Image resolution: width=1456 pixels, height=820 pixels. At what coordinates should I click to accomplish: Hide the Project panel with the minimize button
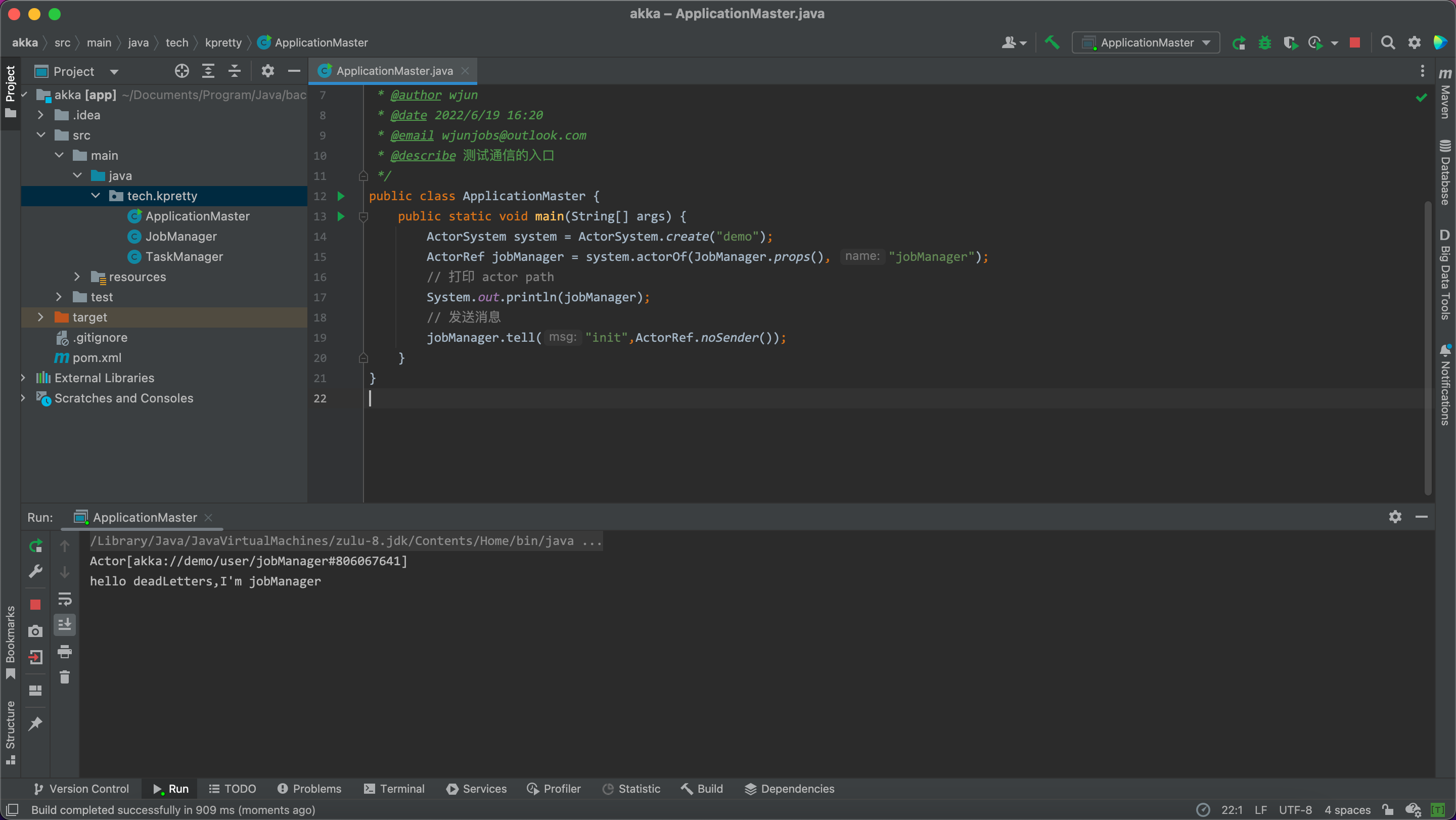(x=293, y=71)
